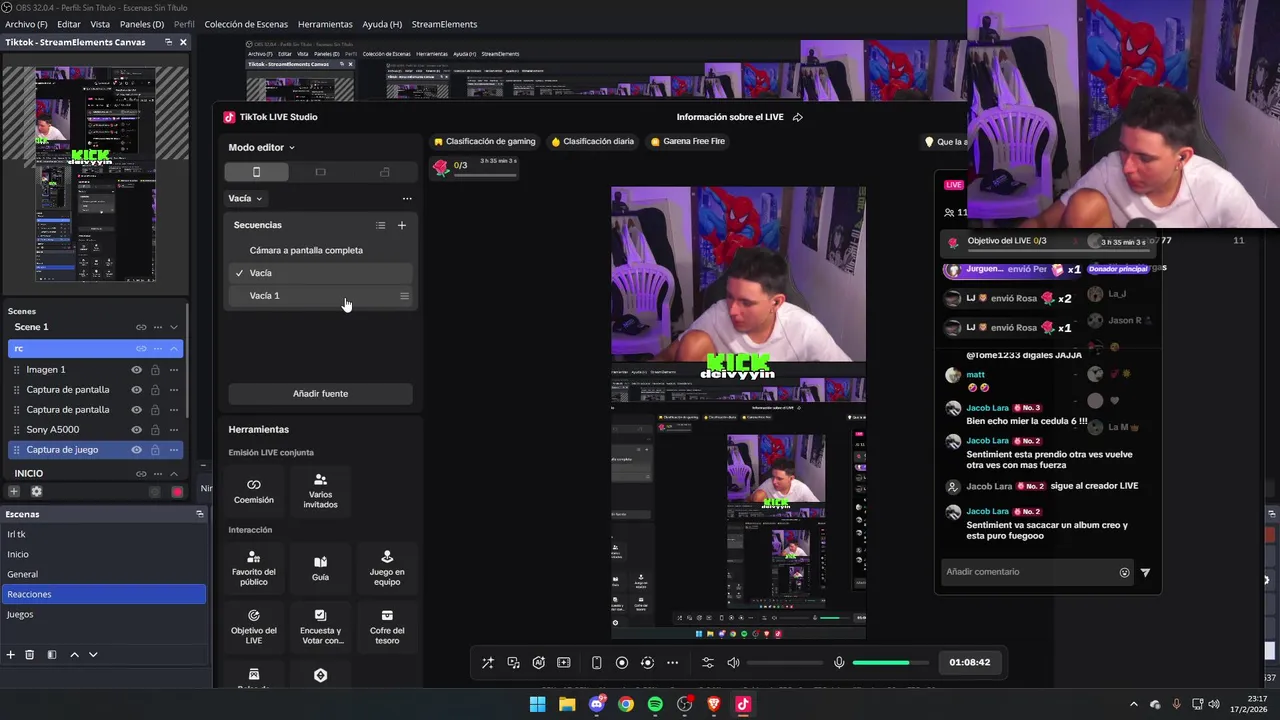Select the landscape layout mode
The width and height of the screenshot is (1280, 720).
pos(320,172)
